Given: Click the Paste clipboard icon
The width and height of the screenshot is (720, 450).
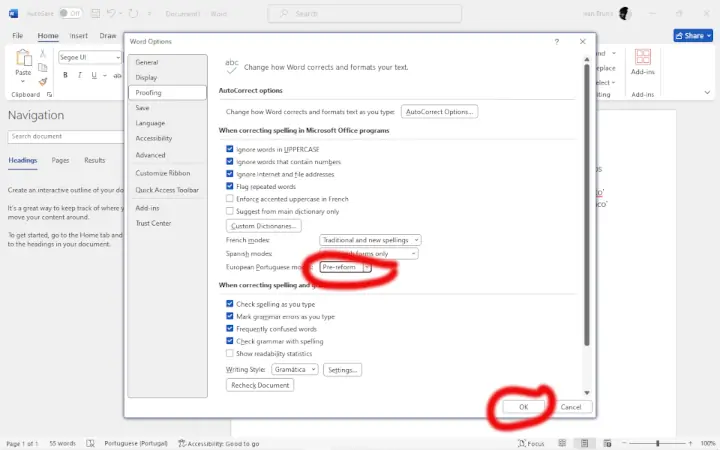Looking at the screenshot, I should 23,58.
